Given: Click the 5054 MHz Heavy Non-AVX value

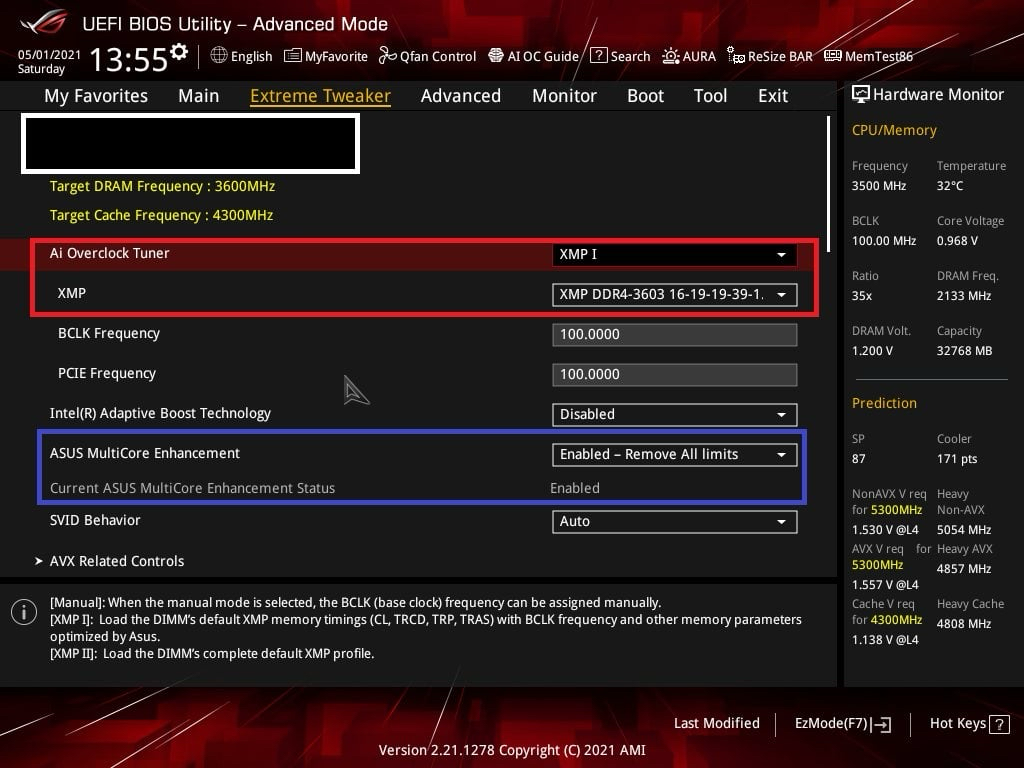Looking at the screenshot, I should coord(964,530).
